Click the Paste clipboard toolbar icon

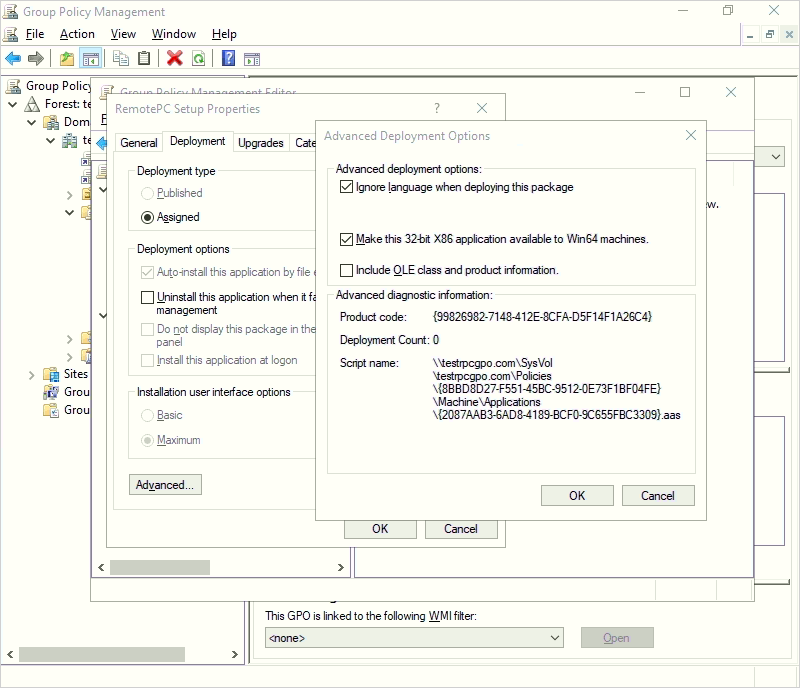144,59
